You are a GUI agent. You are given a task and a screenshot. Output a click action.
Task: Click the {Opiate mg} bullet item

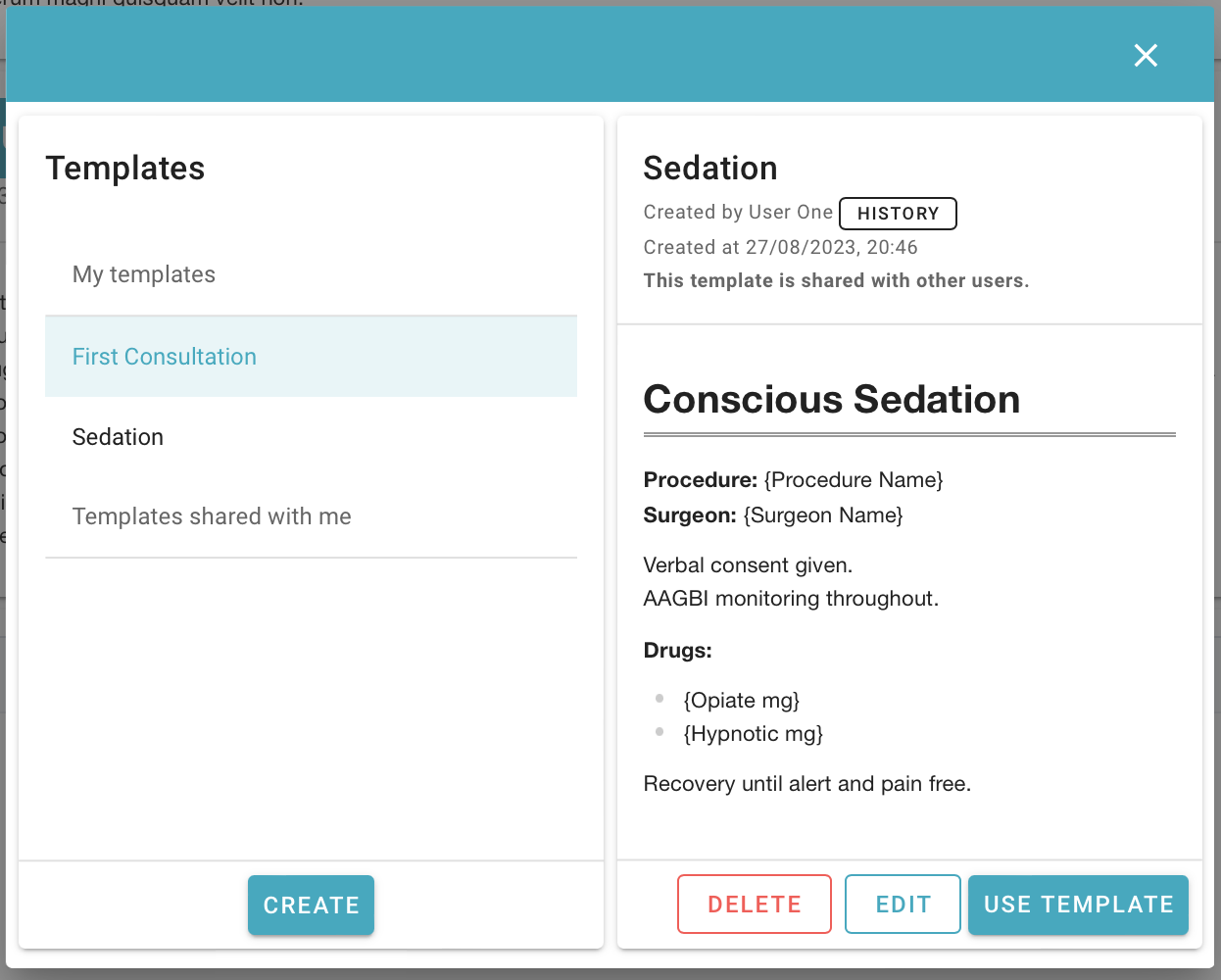click(x=742, y=700)
